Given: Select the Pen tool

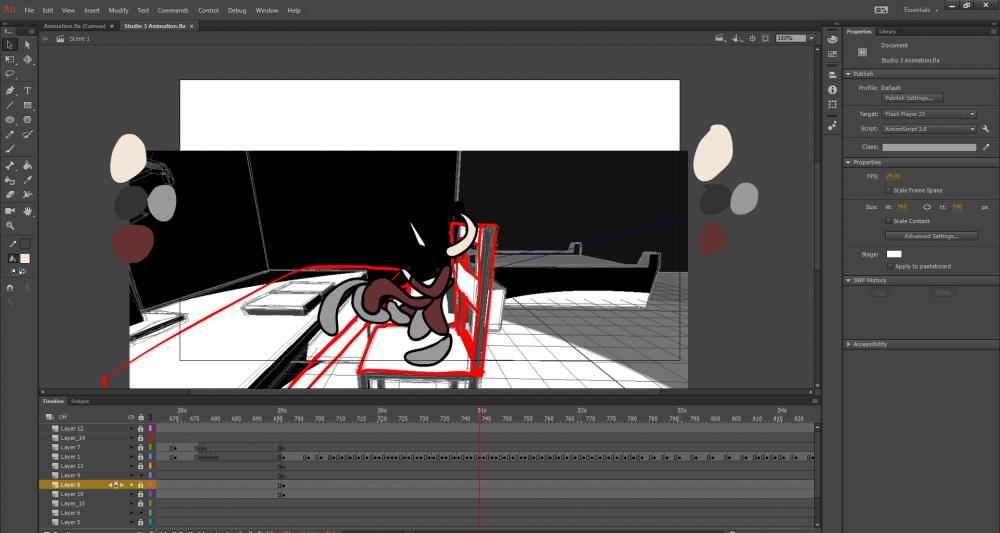Looking at the screenshot, I should 10,91.
